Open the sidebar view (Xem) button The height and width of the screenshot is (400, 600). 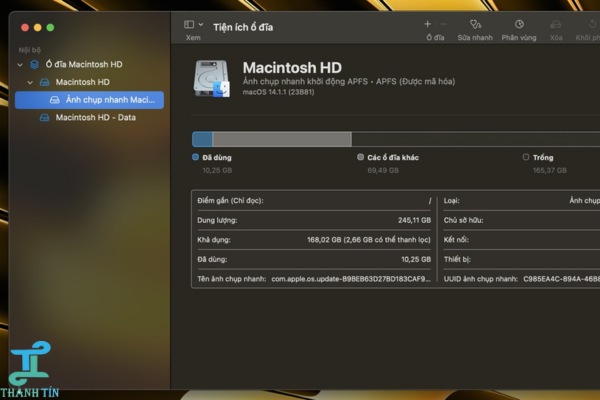click(189, 24)
